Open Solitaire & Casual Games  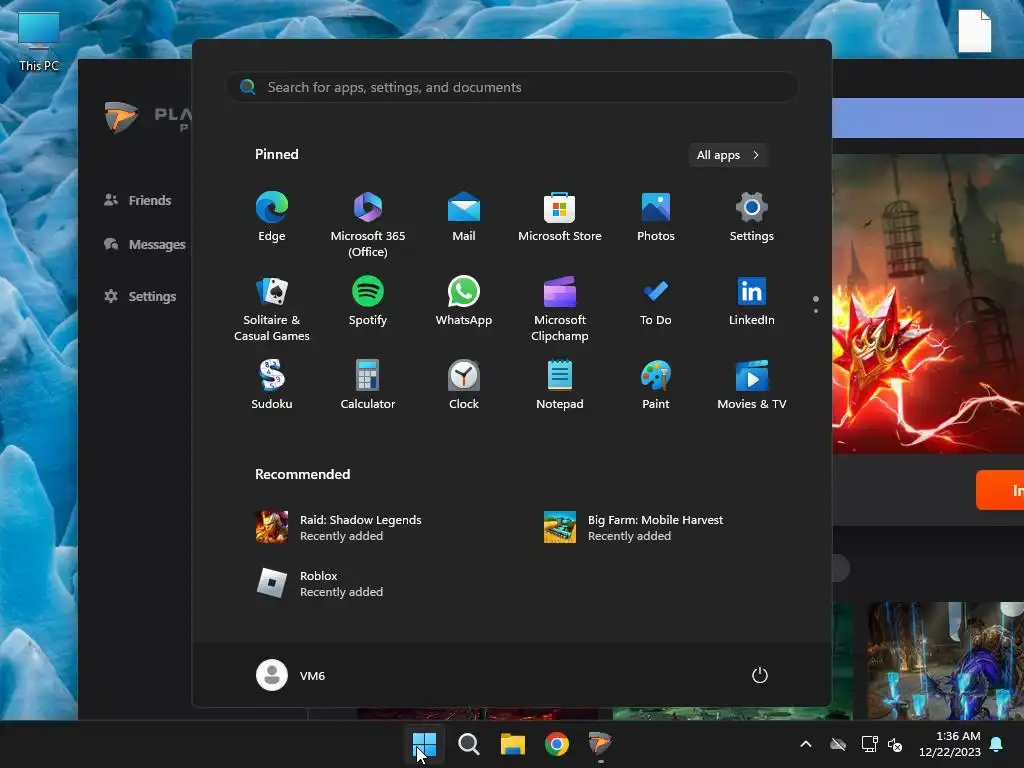(x=272, y=310)
